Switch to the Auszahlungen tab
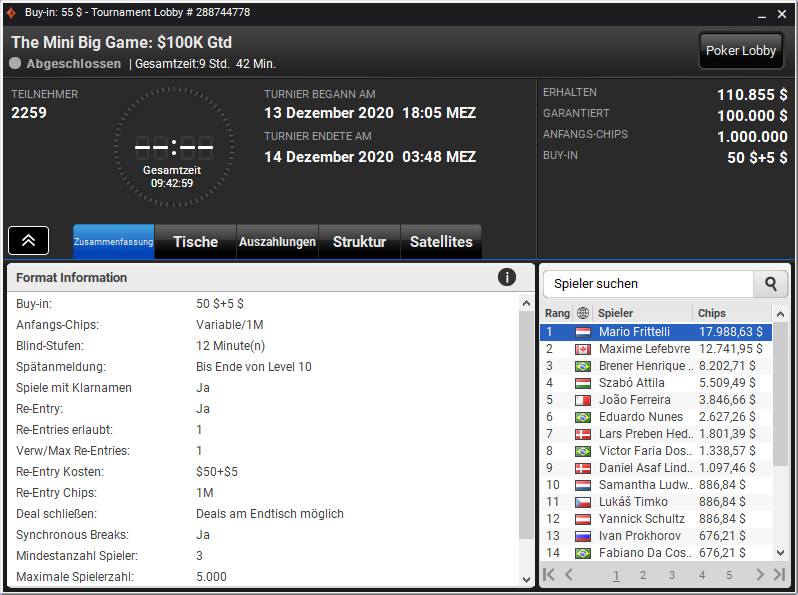Image resolution: width=798 pixels, height=595 pixels. point(277,242)
